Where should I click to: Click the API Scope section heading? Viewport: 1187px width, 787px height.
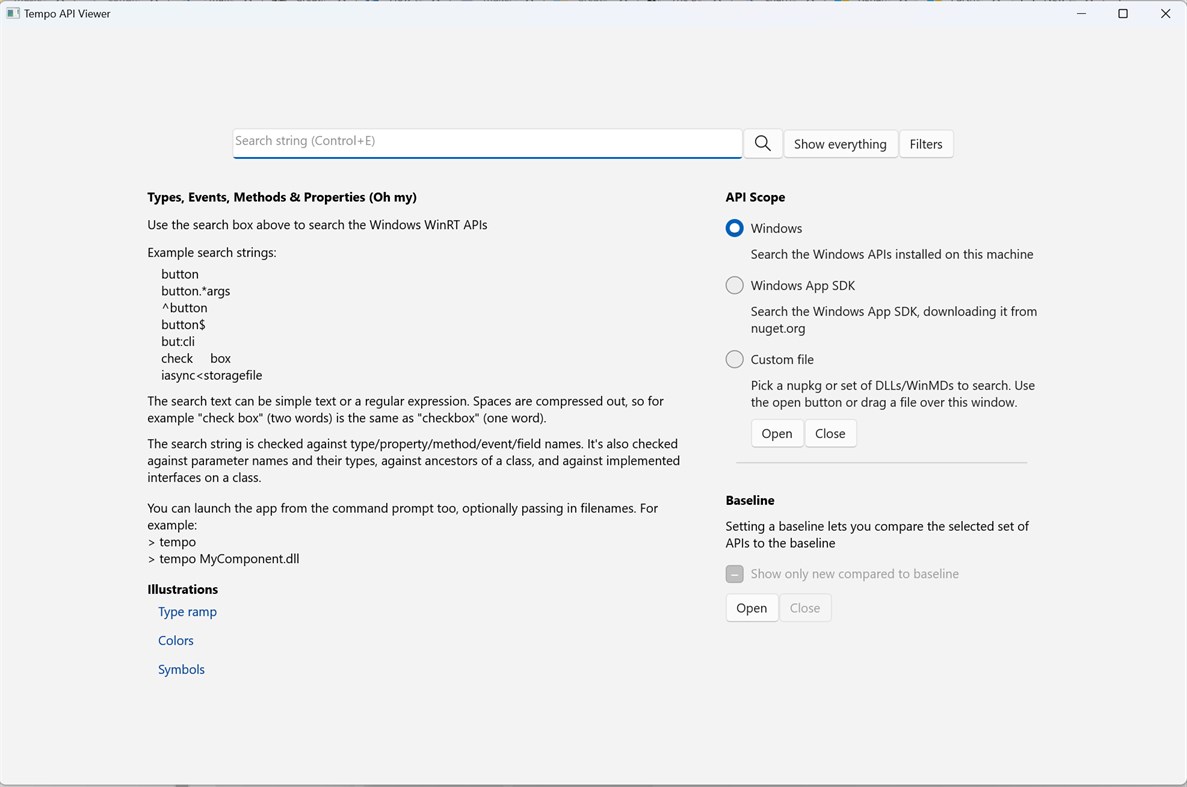tap(755, 197)
